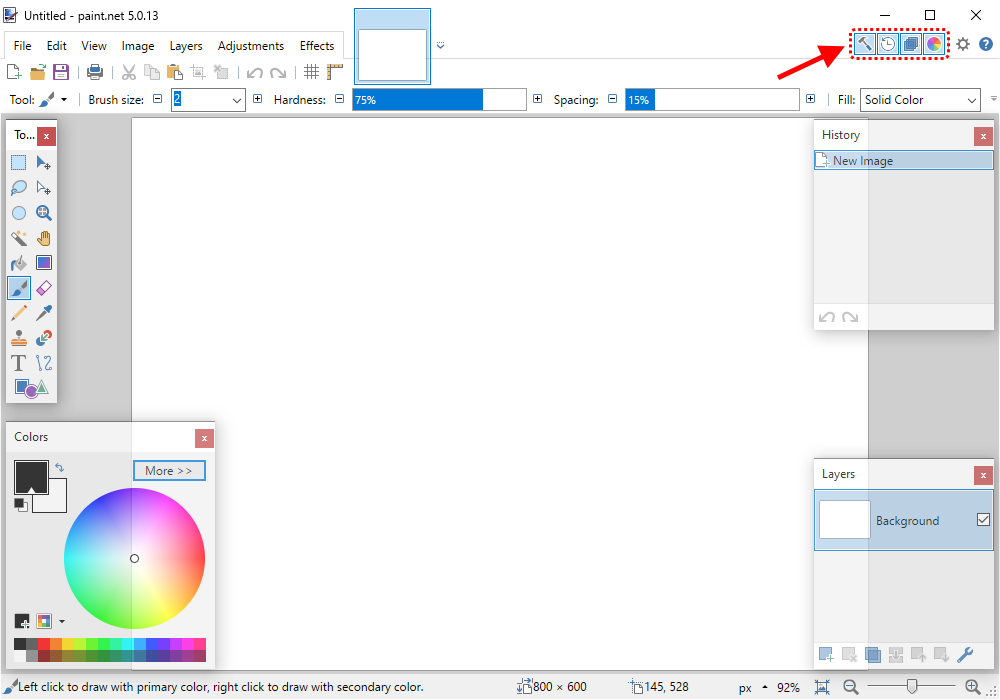Open the Image menu
The height and width of the screenshot is (700, 1000).
[138, 46]
